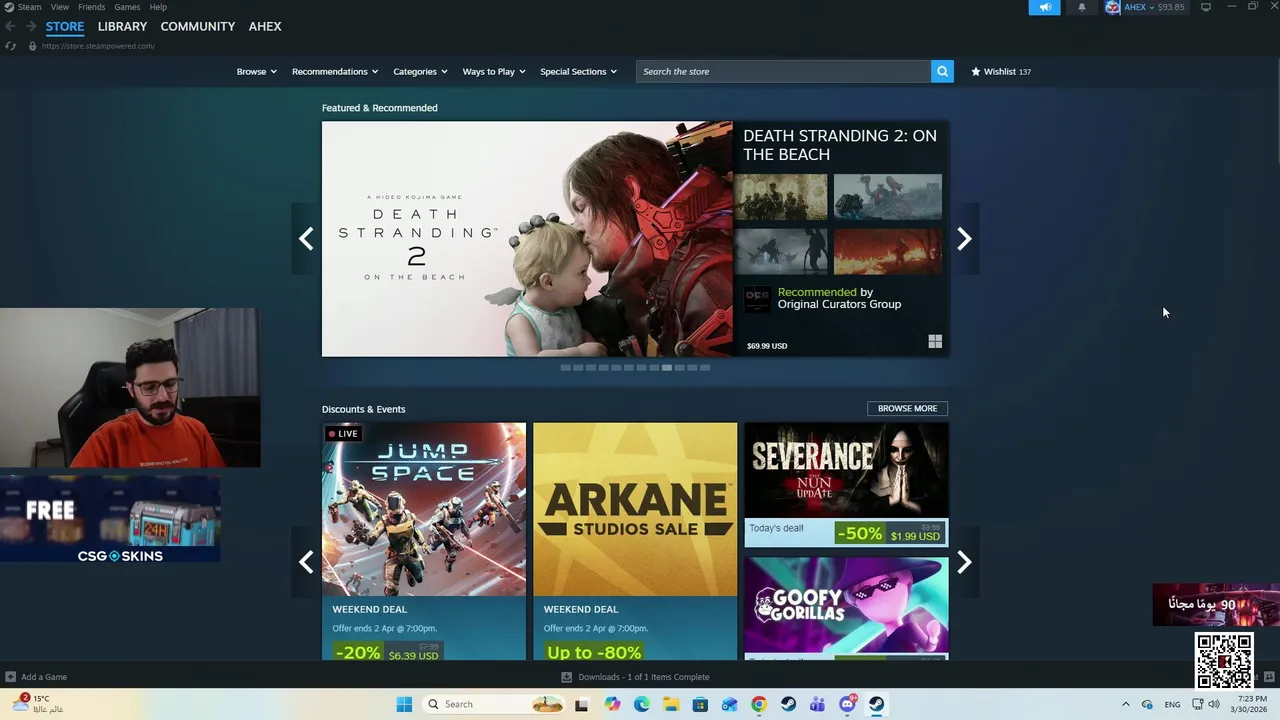Open the Death Stranding 2 main capsule image

(x=527, y=239)
